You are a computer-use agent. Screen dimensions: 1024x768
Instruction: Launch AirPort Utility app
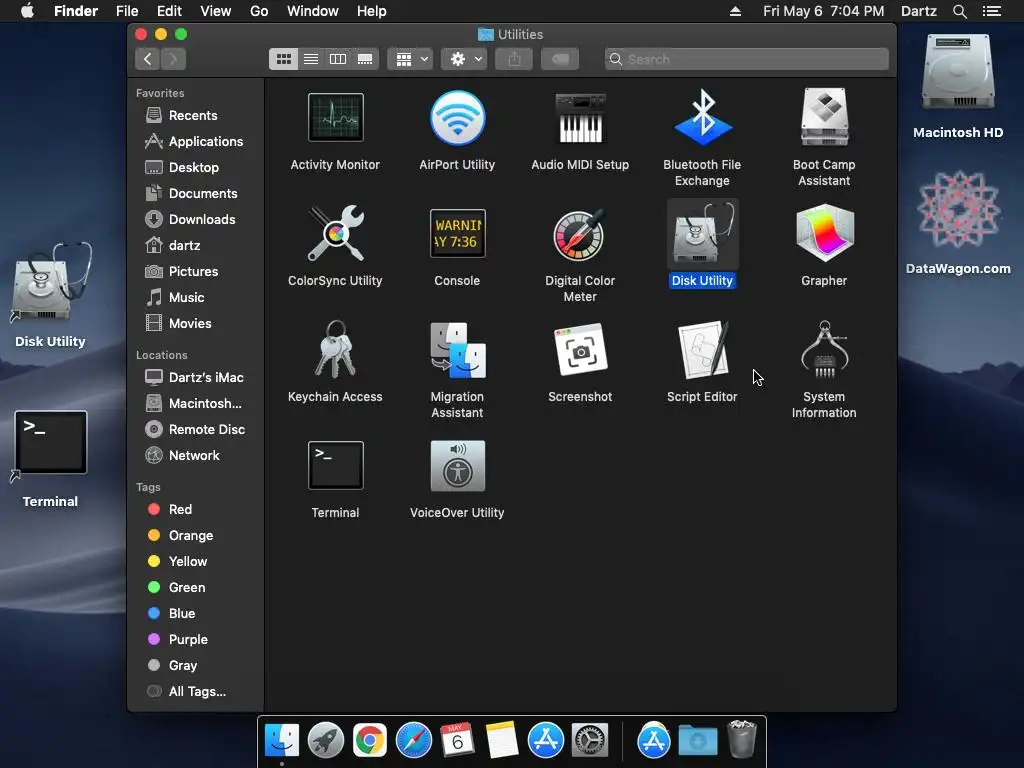click(457, 118)
